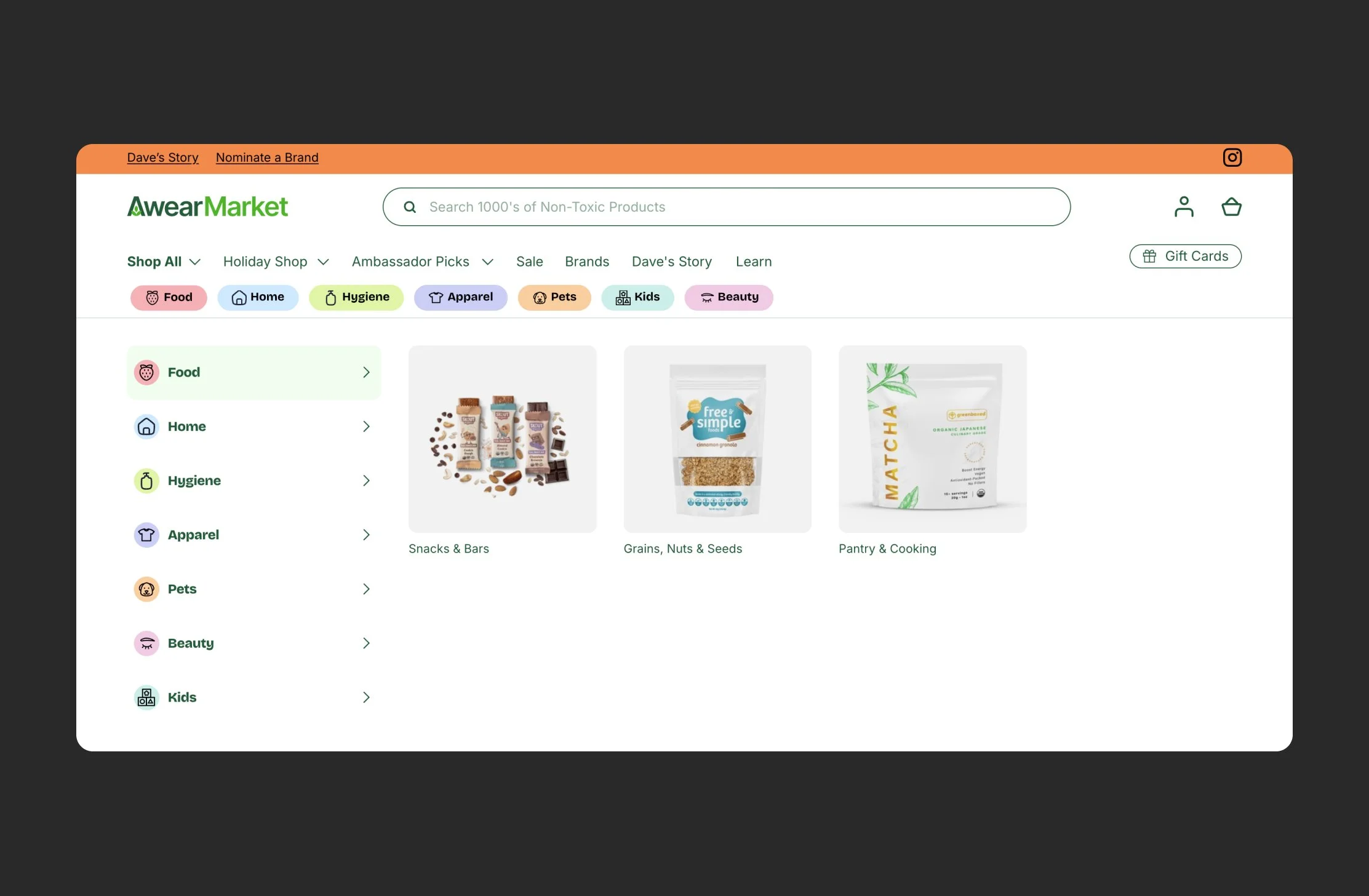The height and width of the screenshot is (896, 1369).
Task: Select the orange Pets category pill
Action: coord(554,297)
